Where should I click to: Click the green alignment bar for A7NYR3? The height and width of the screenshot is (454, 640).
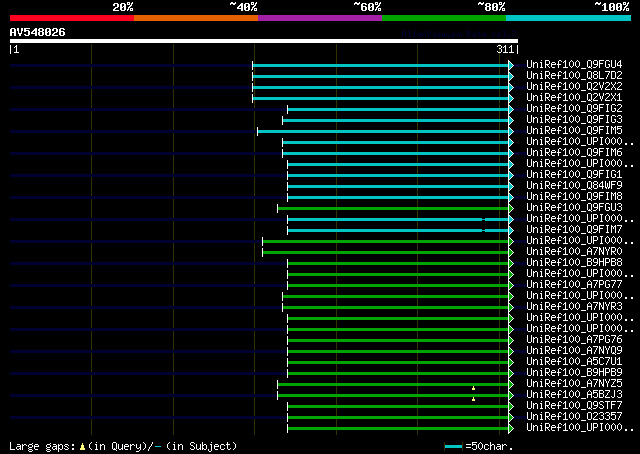tap(396, 308)
